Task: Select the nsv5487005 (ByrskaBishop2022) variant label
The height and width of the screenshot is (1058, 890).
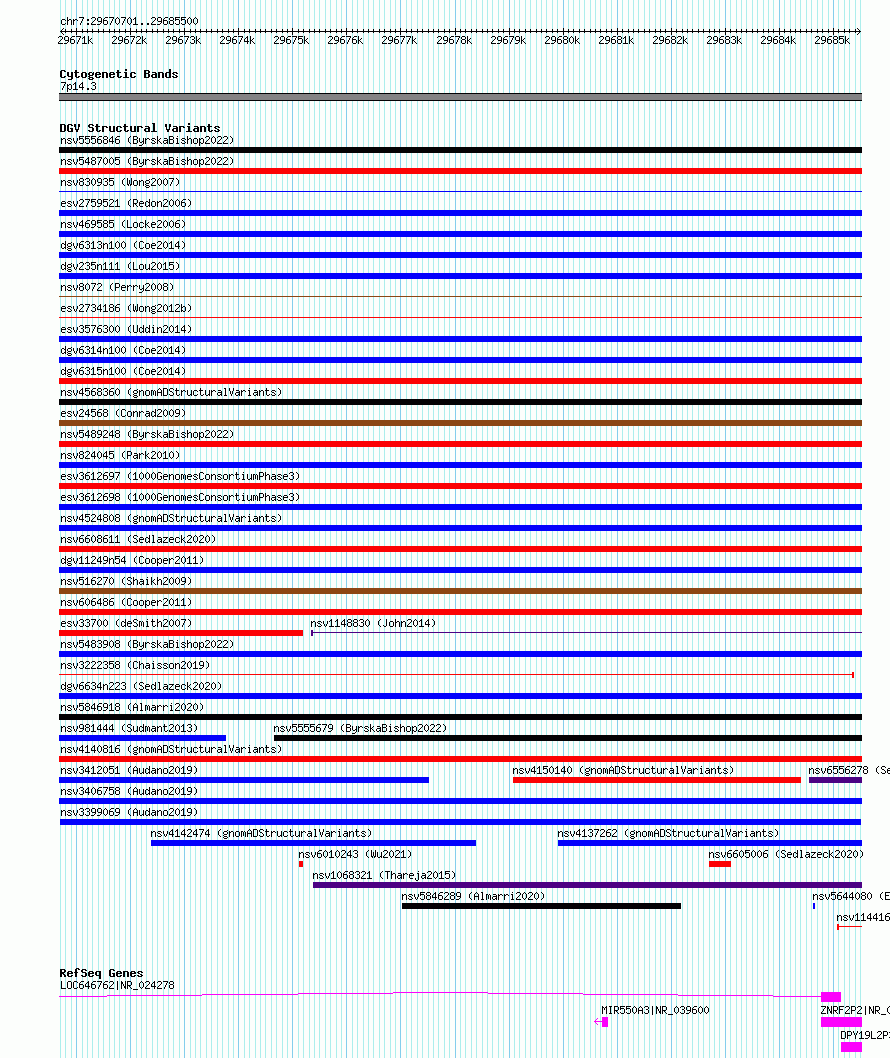Action: point(147,161)
